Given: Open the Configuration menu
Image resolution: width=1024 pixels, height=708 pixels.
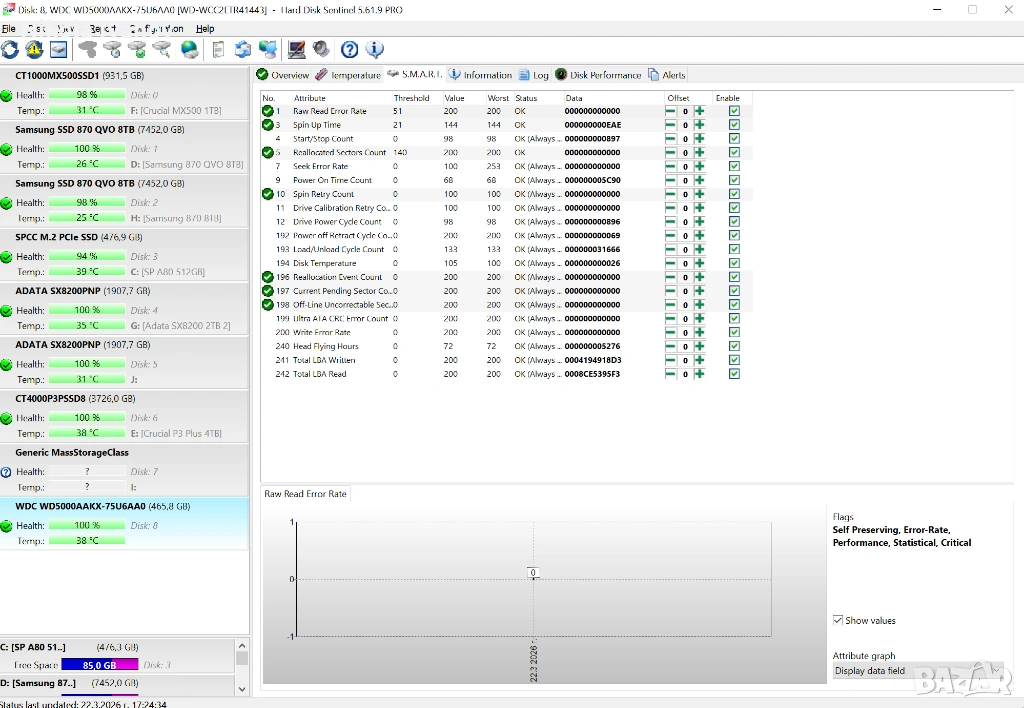Looking at the screenshot, I should 155,29.
